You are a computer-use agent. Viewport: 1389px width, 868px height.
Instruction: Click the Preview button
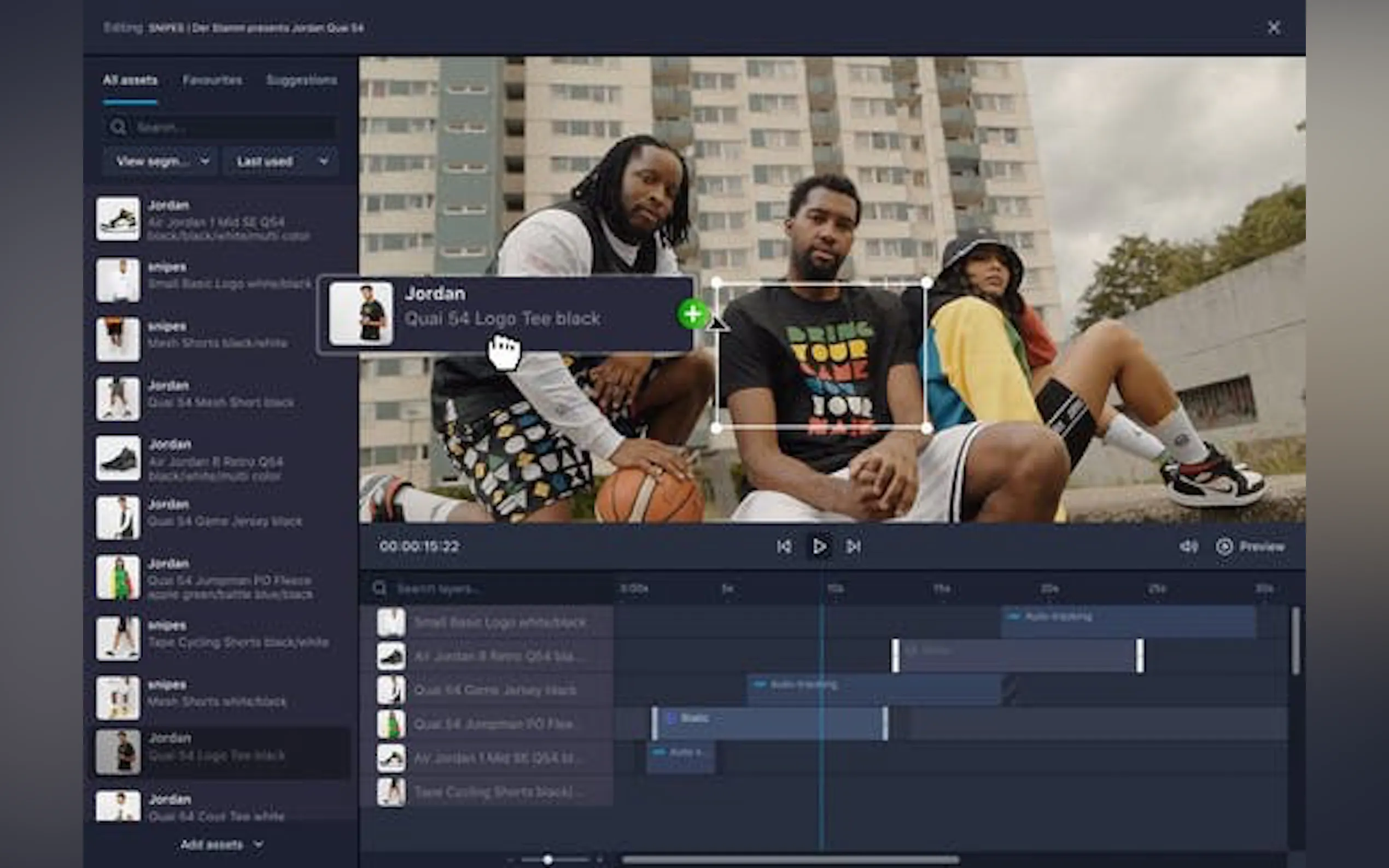pos(1250,547)
